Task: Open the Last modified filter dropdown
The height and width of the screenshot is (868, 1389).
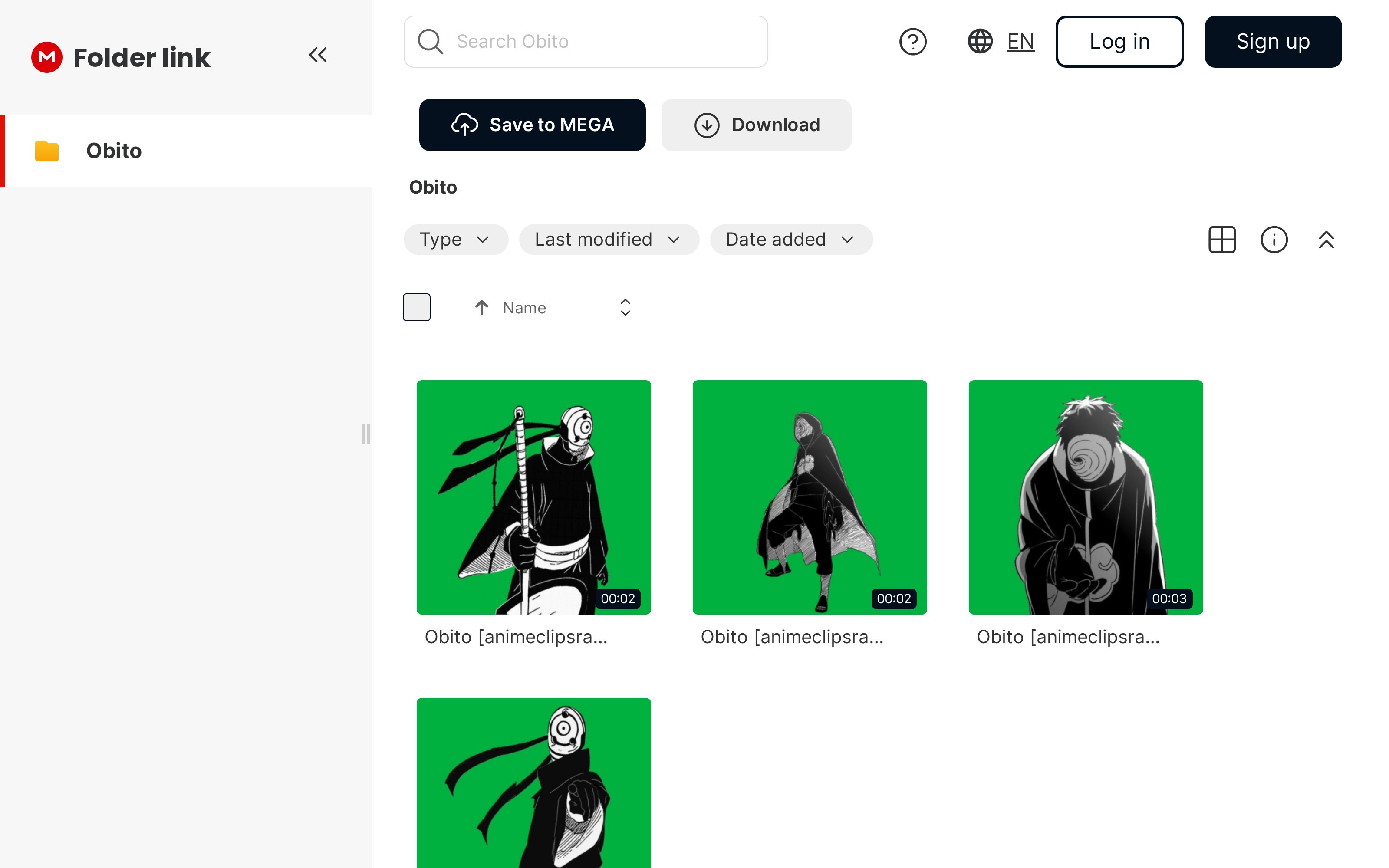Action: point(609,240)
